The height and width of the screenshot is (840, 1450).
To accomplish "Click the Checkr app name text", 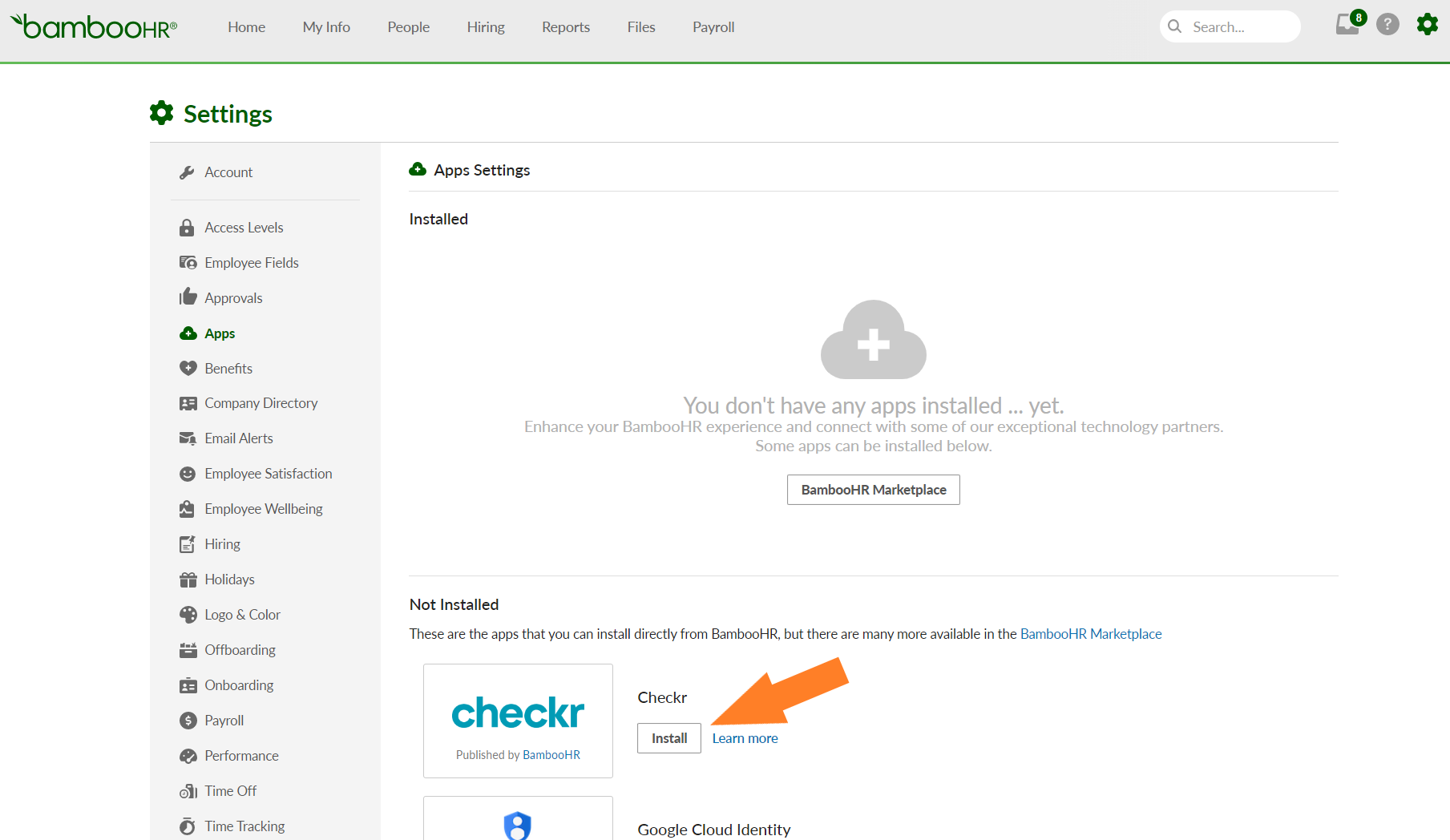I will pyautogui.click(x=662, y=697).
